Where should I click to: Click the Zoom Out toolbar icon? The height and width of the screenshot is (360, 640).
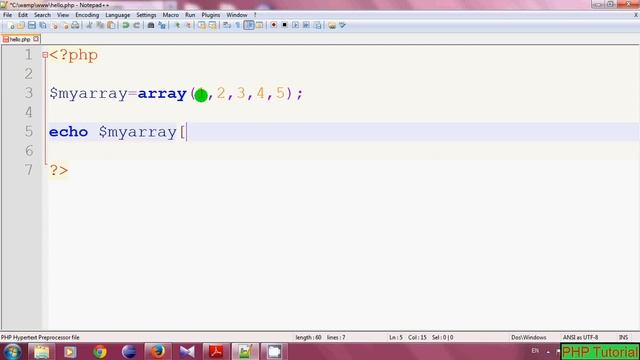pos(188,25)
